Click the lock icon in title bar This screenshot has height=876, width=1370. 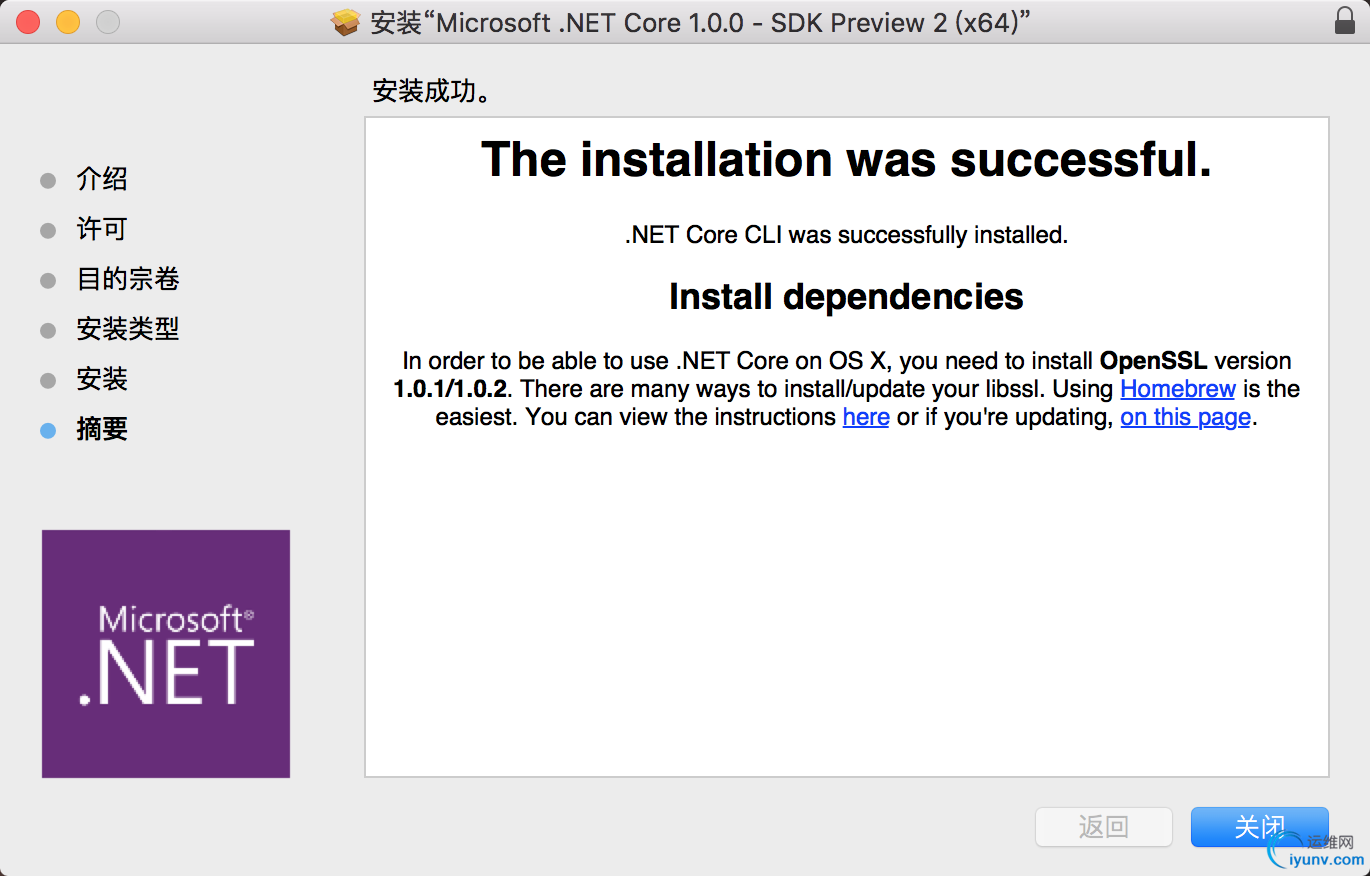[1345, 21]
